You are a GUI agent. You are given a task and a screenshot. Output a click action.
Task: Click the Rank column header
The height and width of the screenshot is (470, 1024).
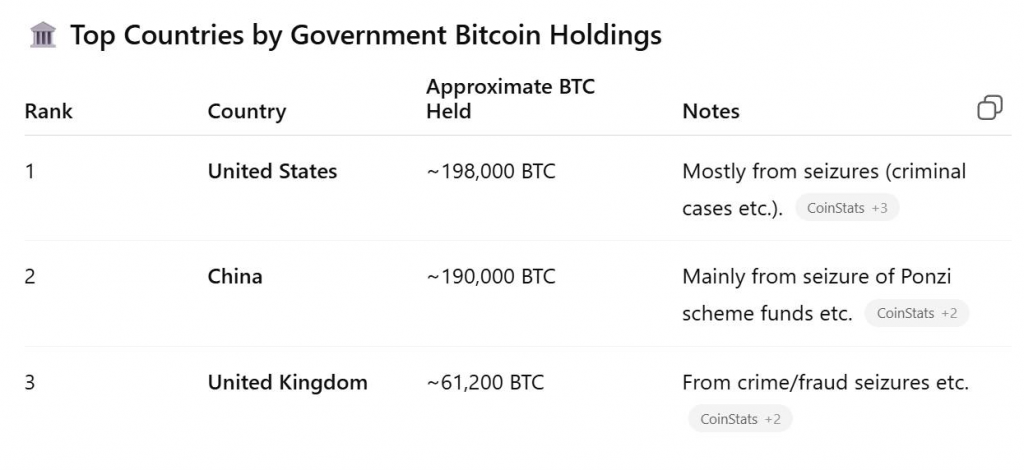point(49,111)
